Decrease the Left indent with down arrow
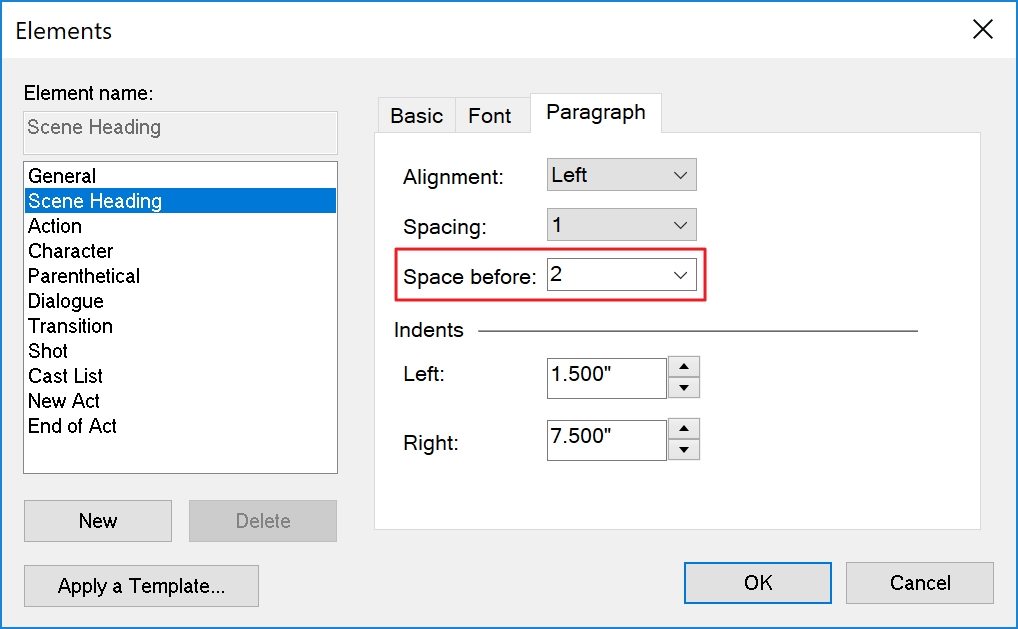Image resolution: width=1018 pixels, height=629 pixels. coord(683,388)
